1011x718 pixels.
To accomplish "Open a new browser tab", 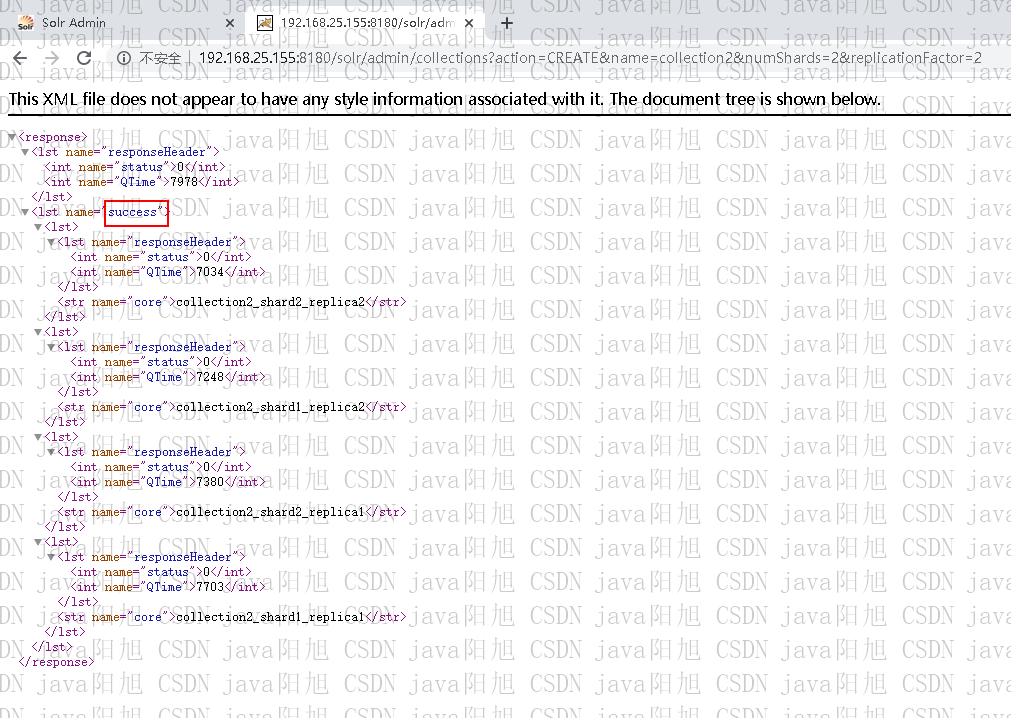I will [507, 23].
